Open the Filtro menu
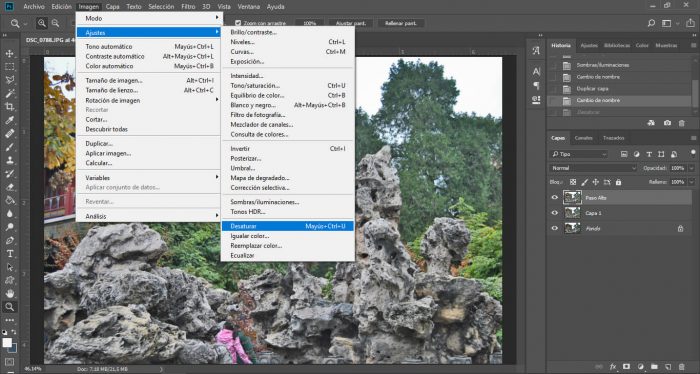Image resolution: width=700 pixels, height=374 pixels. 188,7
